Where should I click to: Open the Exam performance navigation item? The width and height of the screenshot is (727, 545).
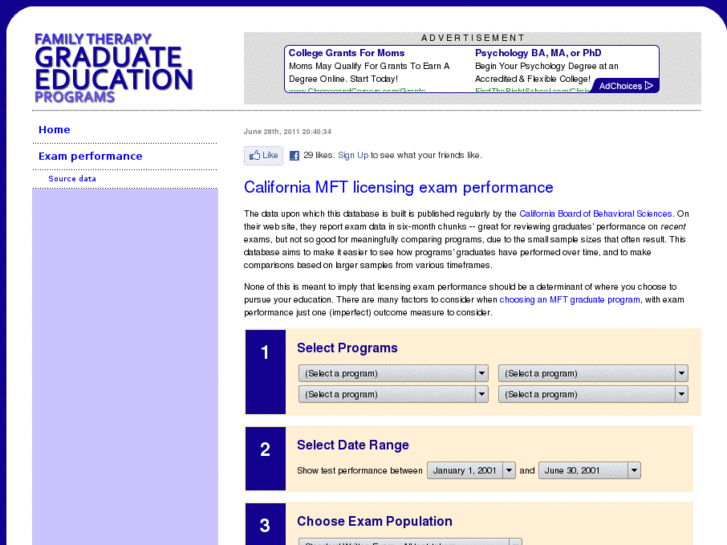tap(90, 156)
